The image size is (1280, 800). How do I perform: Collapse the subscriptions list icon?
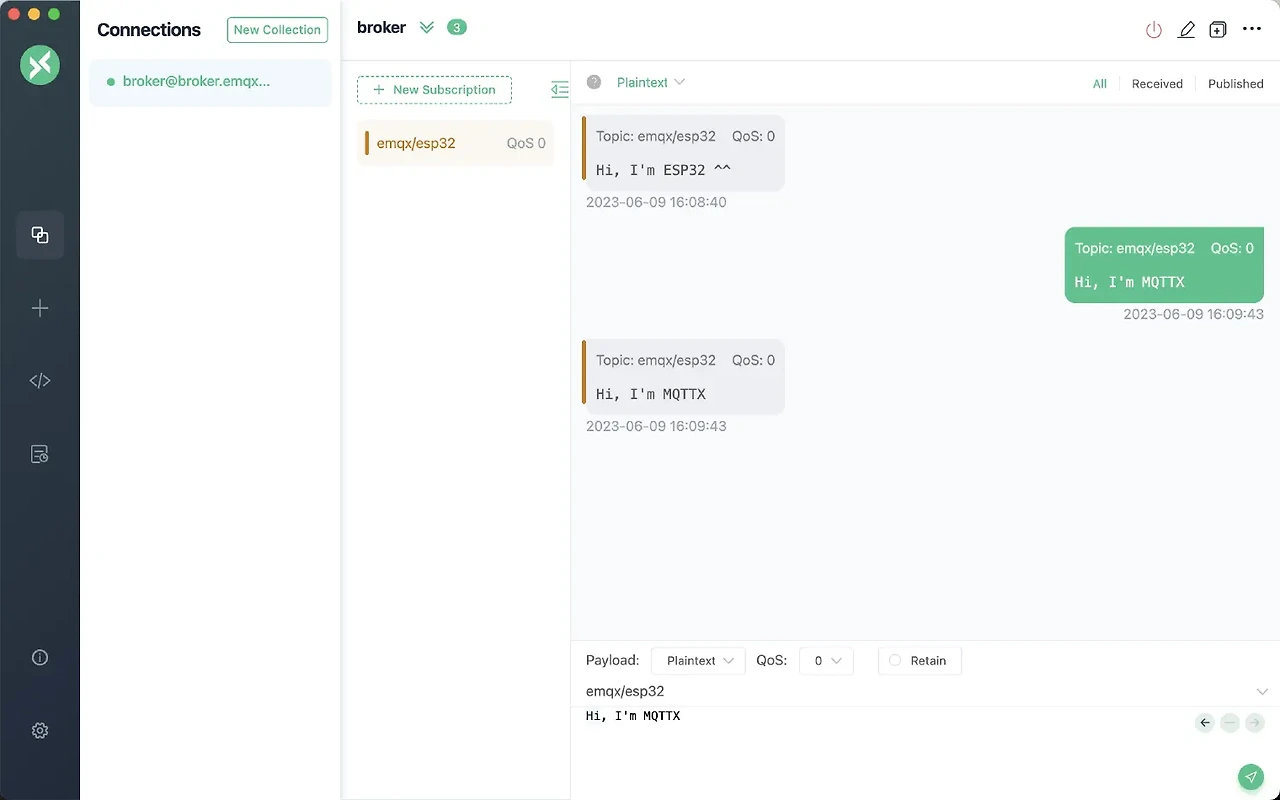tap(560, 90)
